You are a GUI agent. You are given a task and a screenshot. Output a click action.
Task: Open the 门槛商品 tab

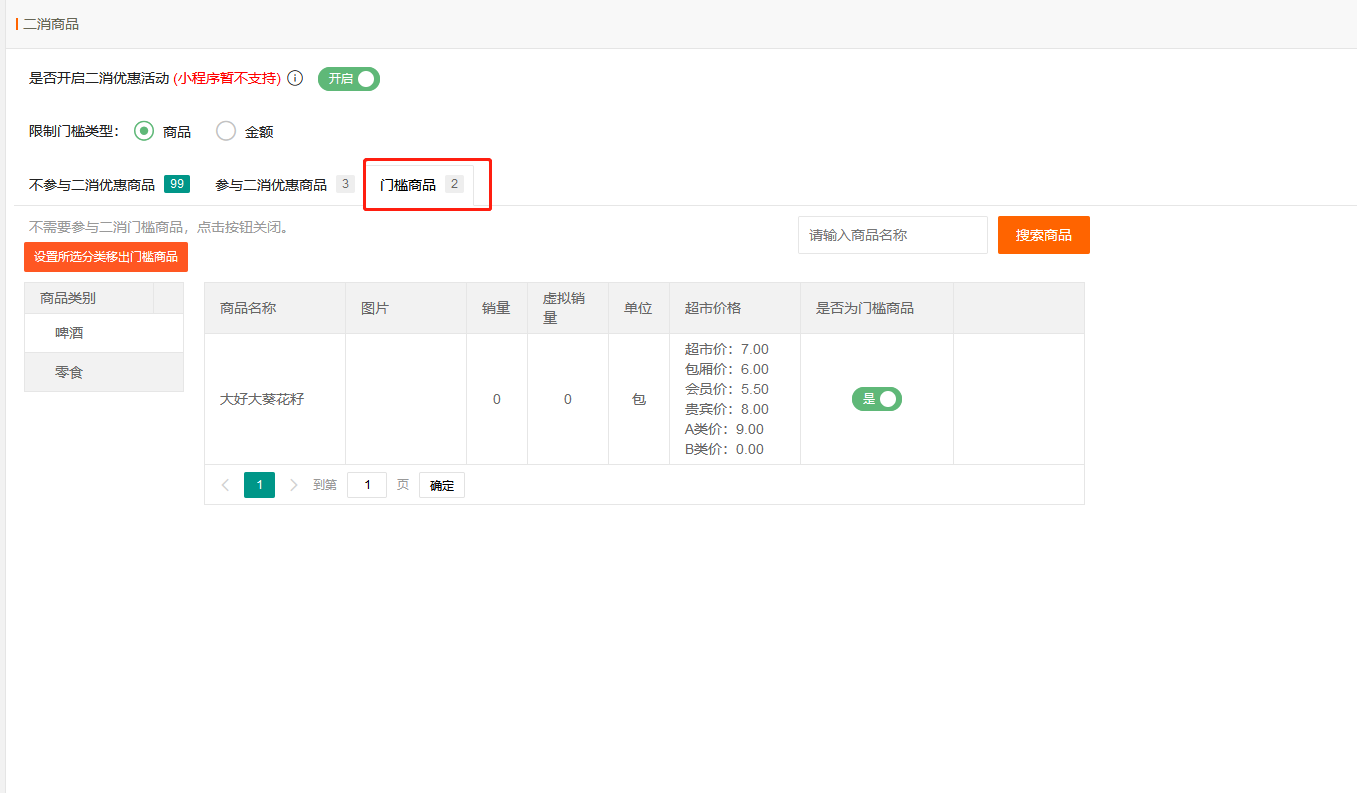click(x=421, y=185)
